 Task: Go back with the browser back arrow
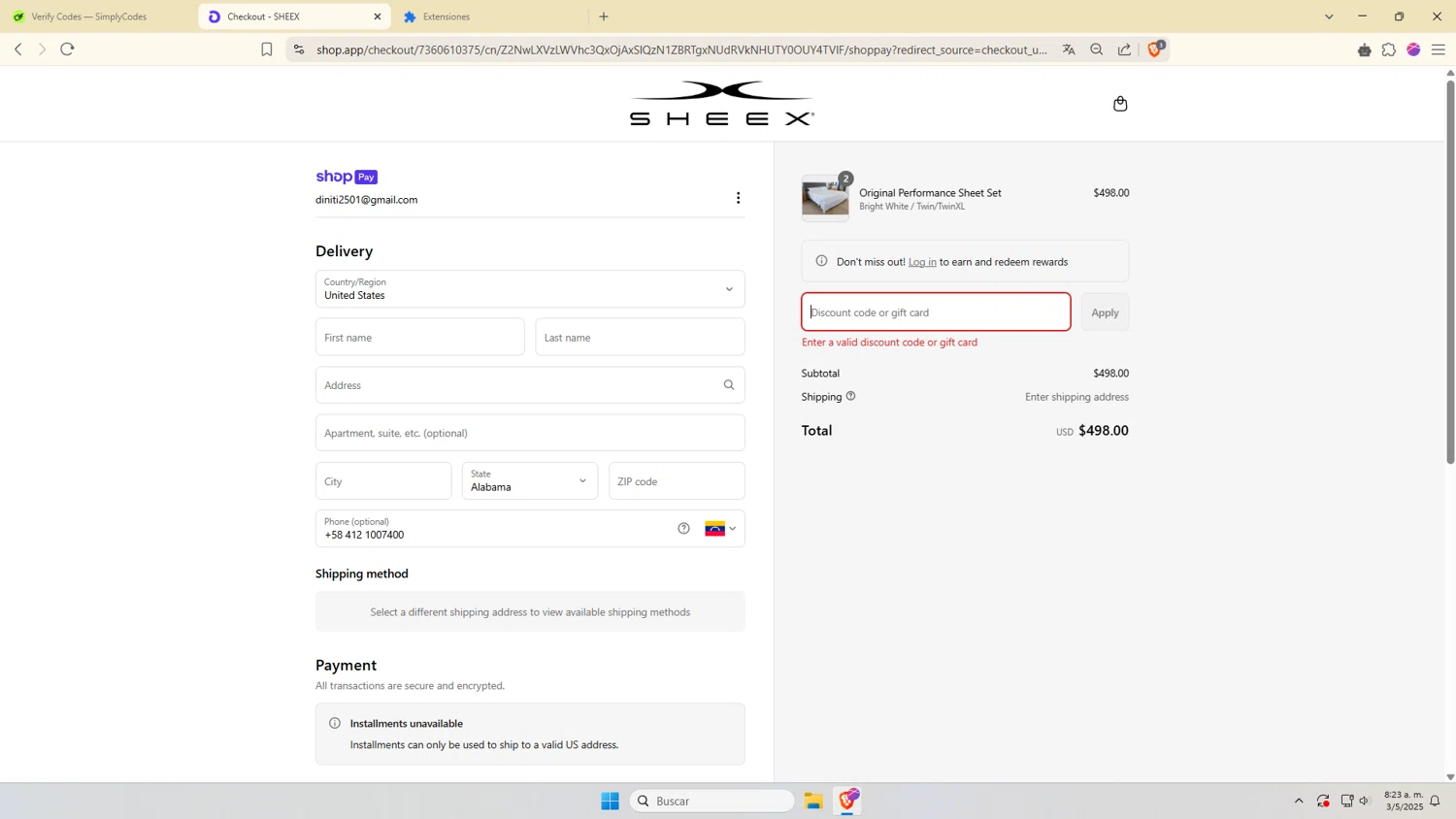pyautogui.click(x=17, y=49)
